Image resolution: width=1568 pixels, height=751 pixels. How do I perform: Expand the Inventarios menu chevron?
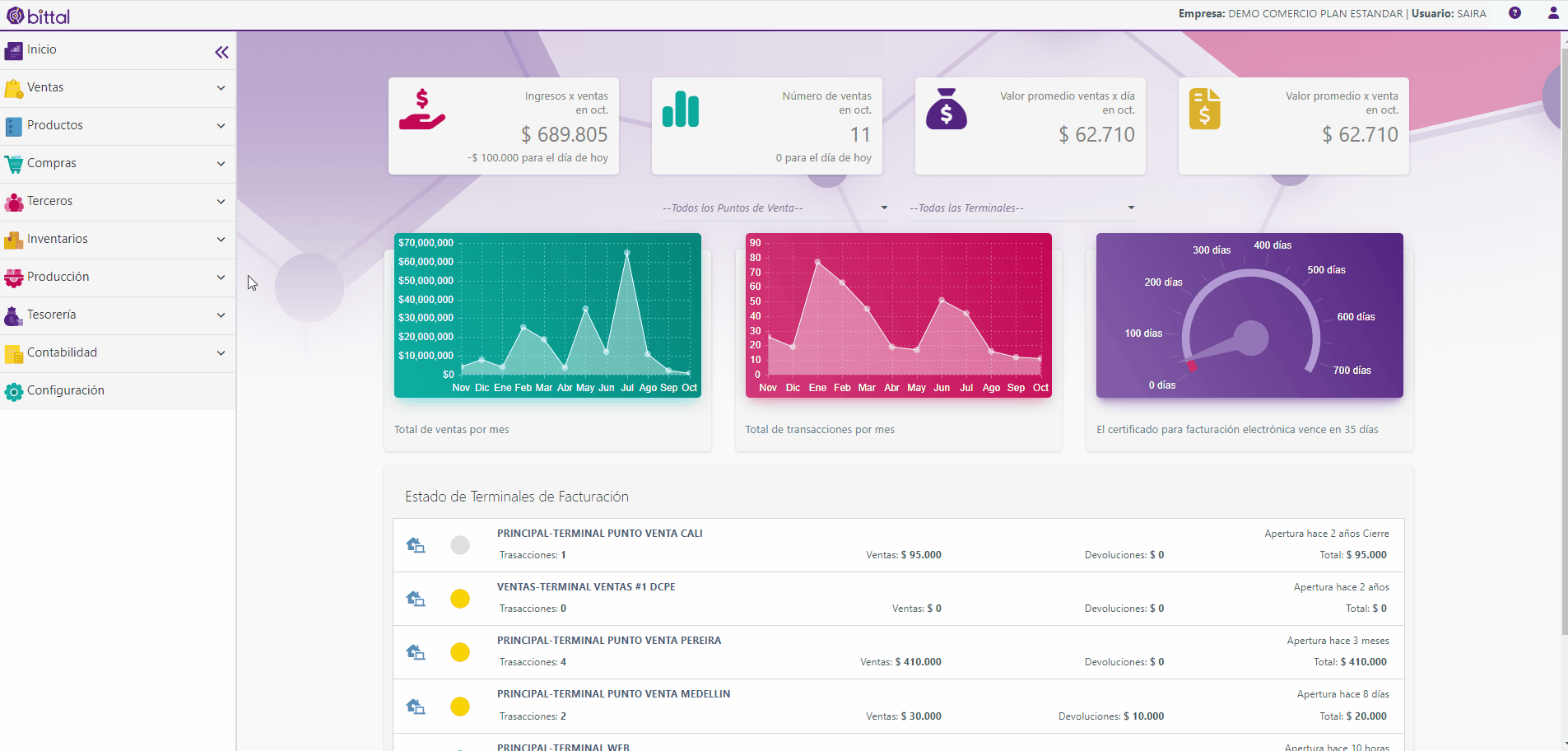pyautogui.click(x=221, y=240)
